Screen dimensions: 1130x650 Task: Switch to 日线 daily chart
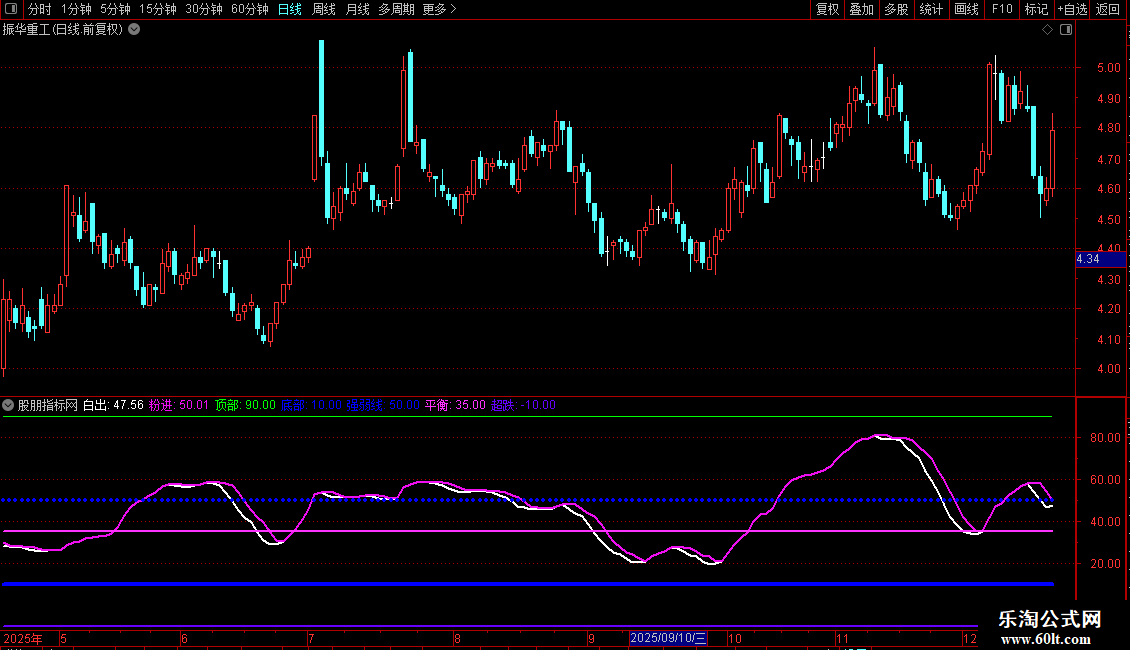[290, 9]
